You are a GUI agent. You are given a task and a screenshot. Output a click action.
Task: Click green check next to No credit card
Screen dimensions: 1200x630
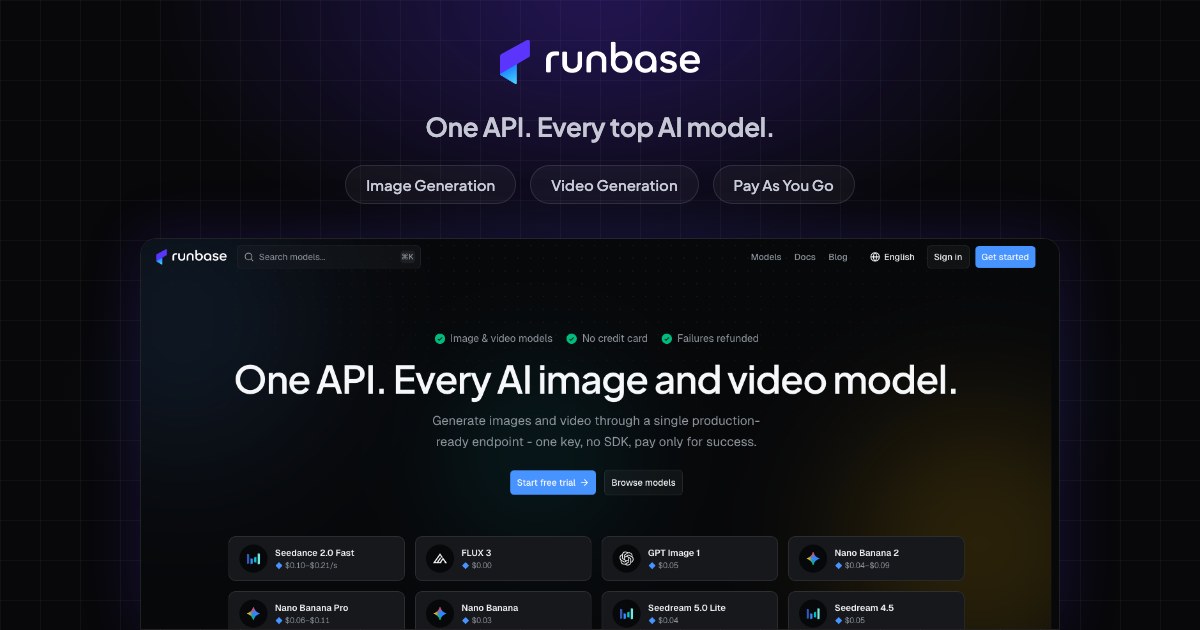tap(572, 339)
